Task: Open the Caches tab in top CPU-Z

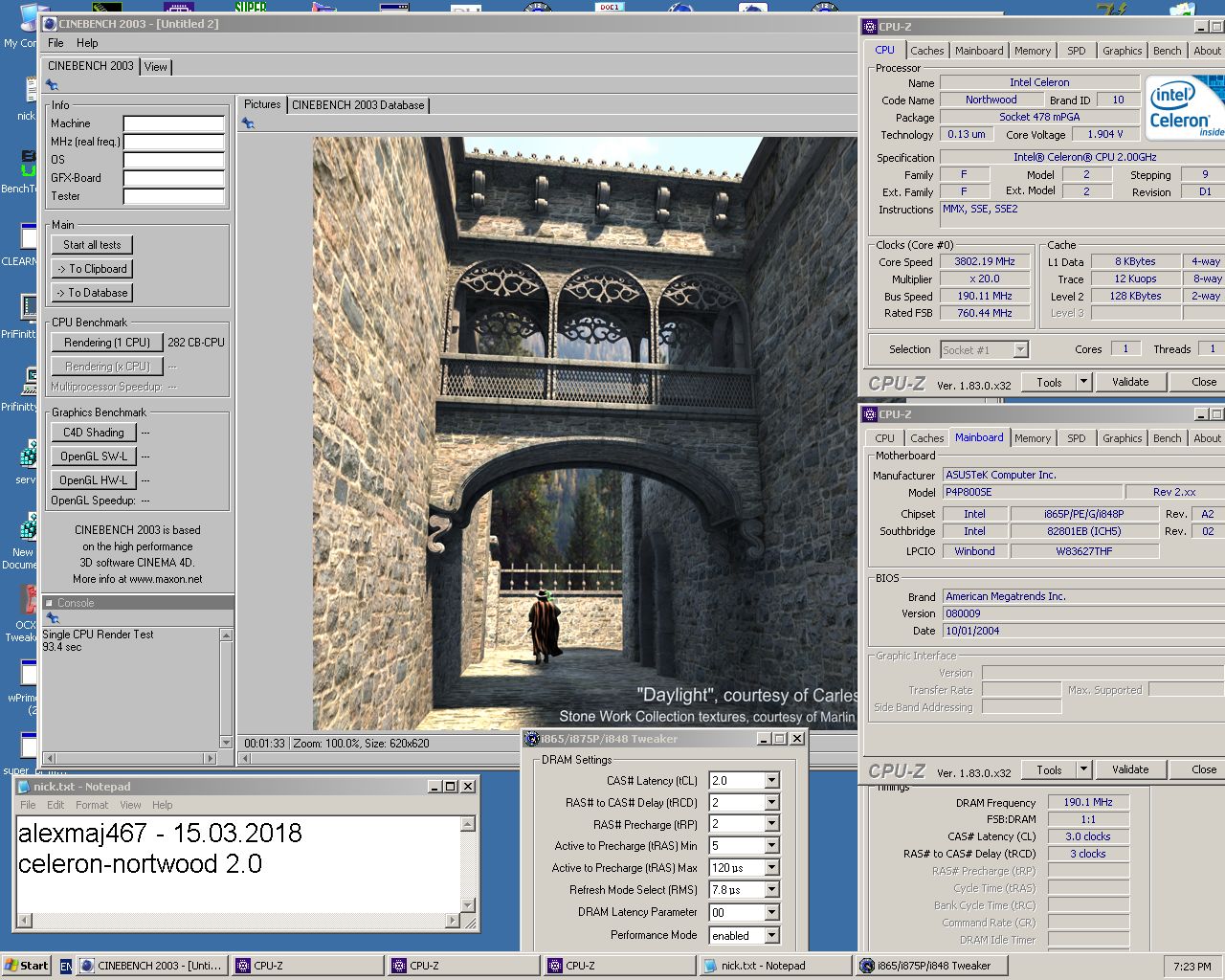Action: (926, 51)
